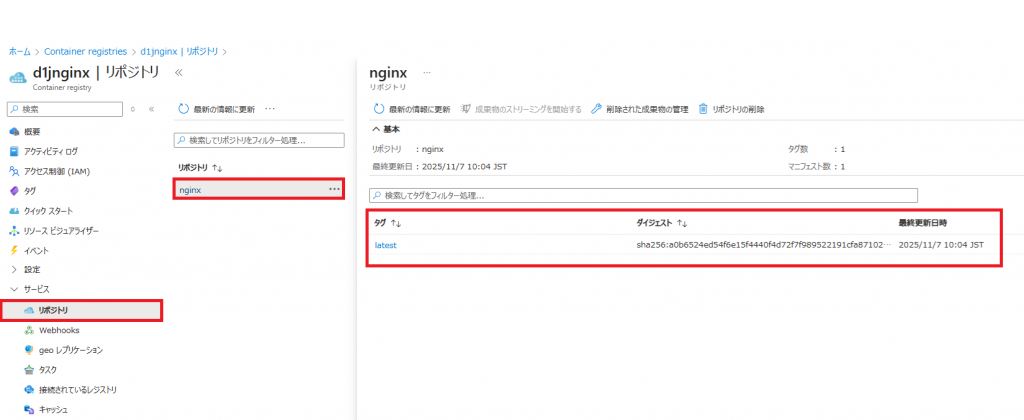Click Container registries in breadcrumb
The width and height of the screenshot is (1024, 420).
(85, 50)
